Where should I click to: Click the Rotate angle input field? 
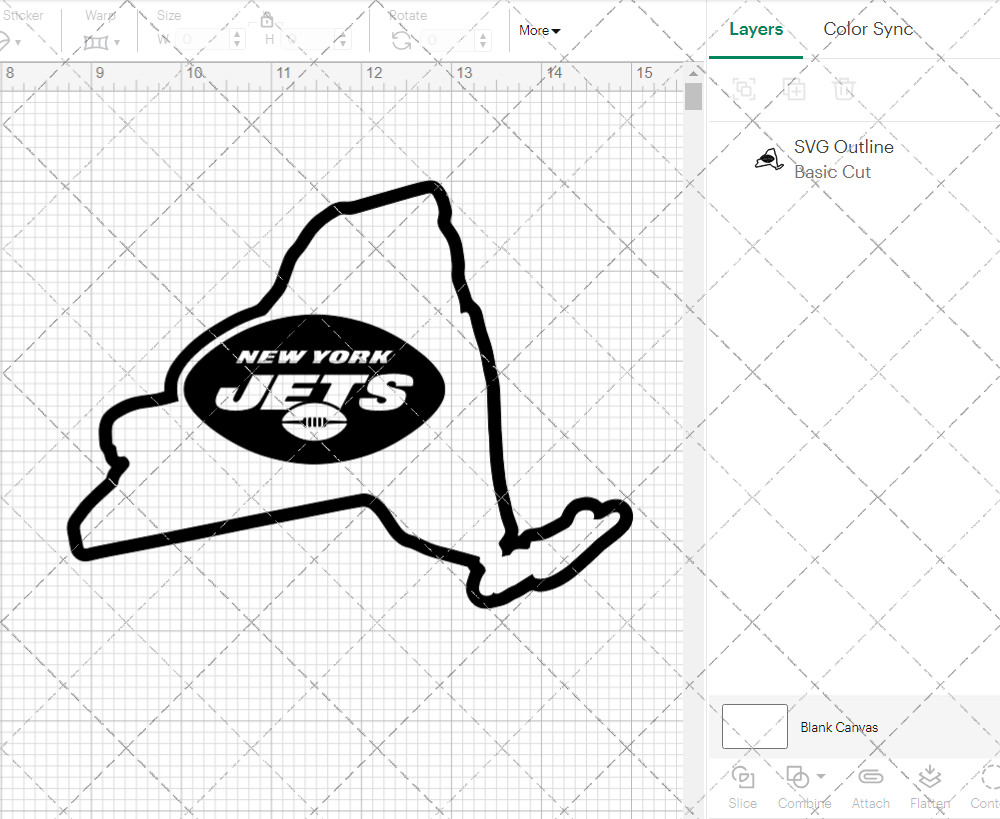pyautogui.click(x=450, y=40)
